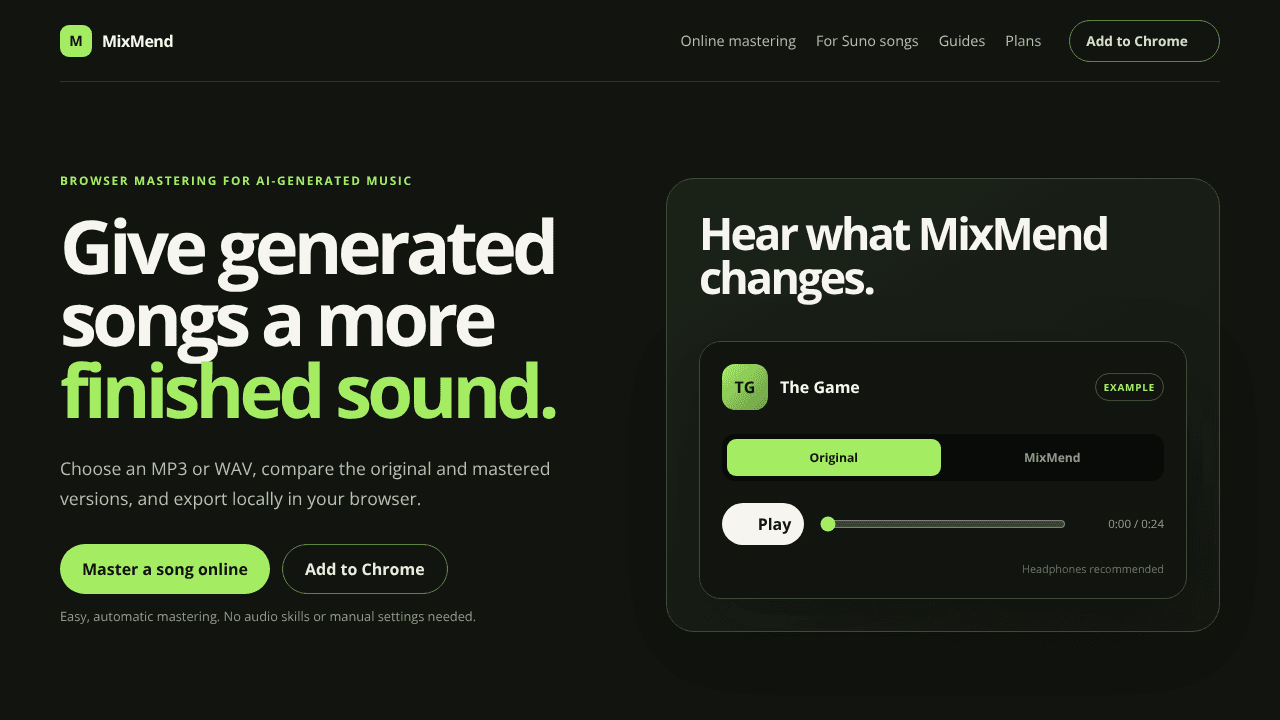Click Master a song online button
1280x720 pixels.
(x=165, y=569)
